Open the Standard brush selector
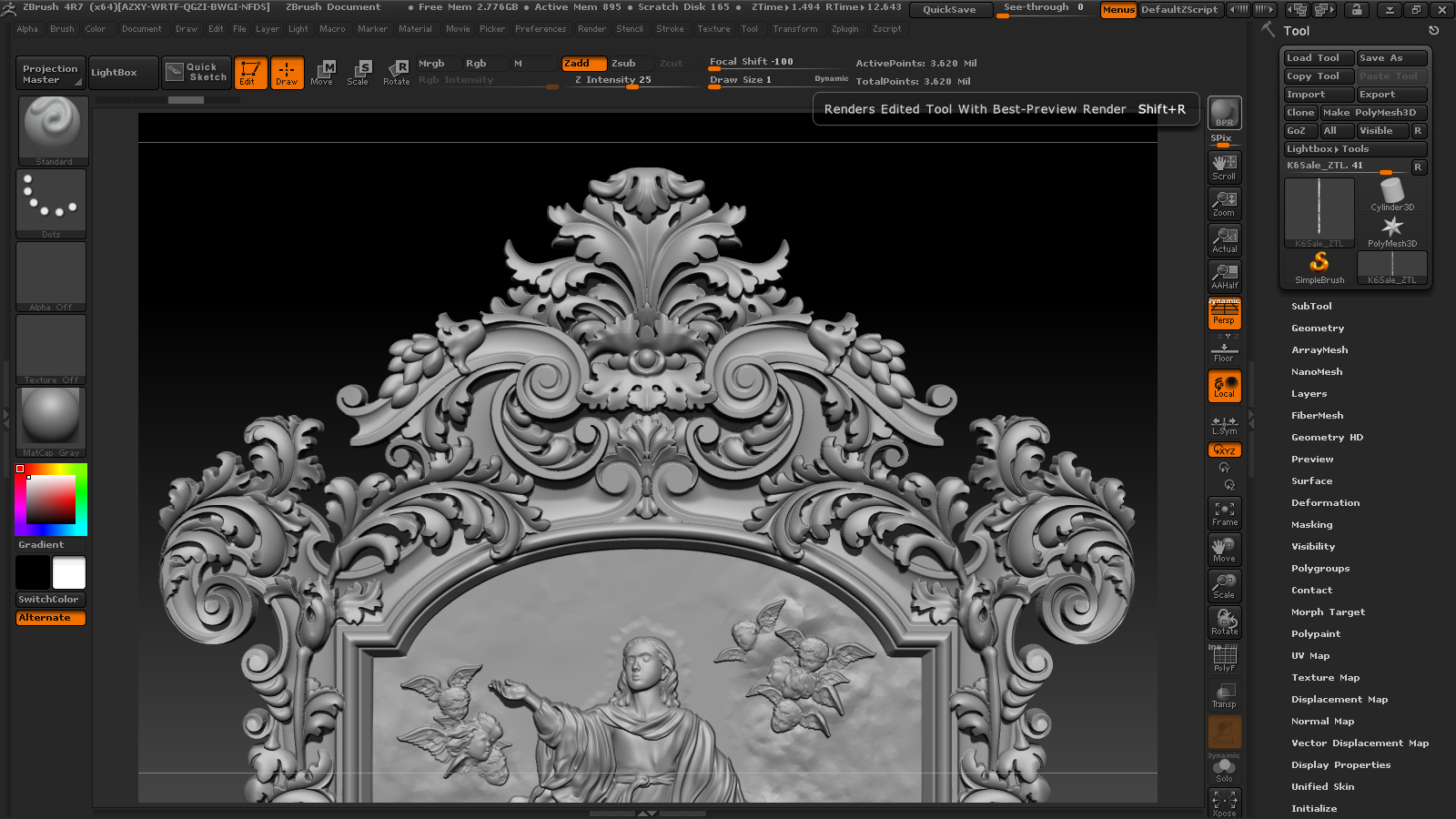Image resolution: width=1456 pixels, height=819 pixels. (53, 130)
